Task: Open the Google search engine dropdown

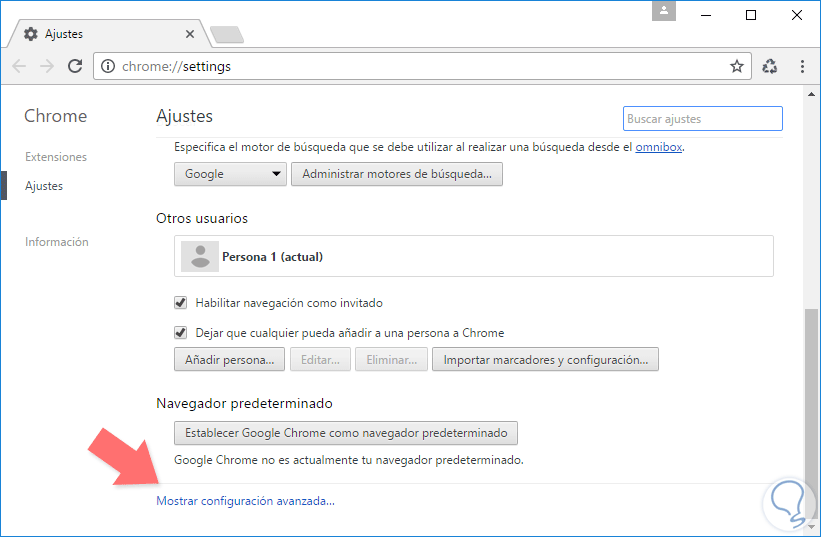Action: point(230,174)
